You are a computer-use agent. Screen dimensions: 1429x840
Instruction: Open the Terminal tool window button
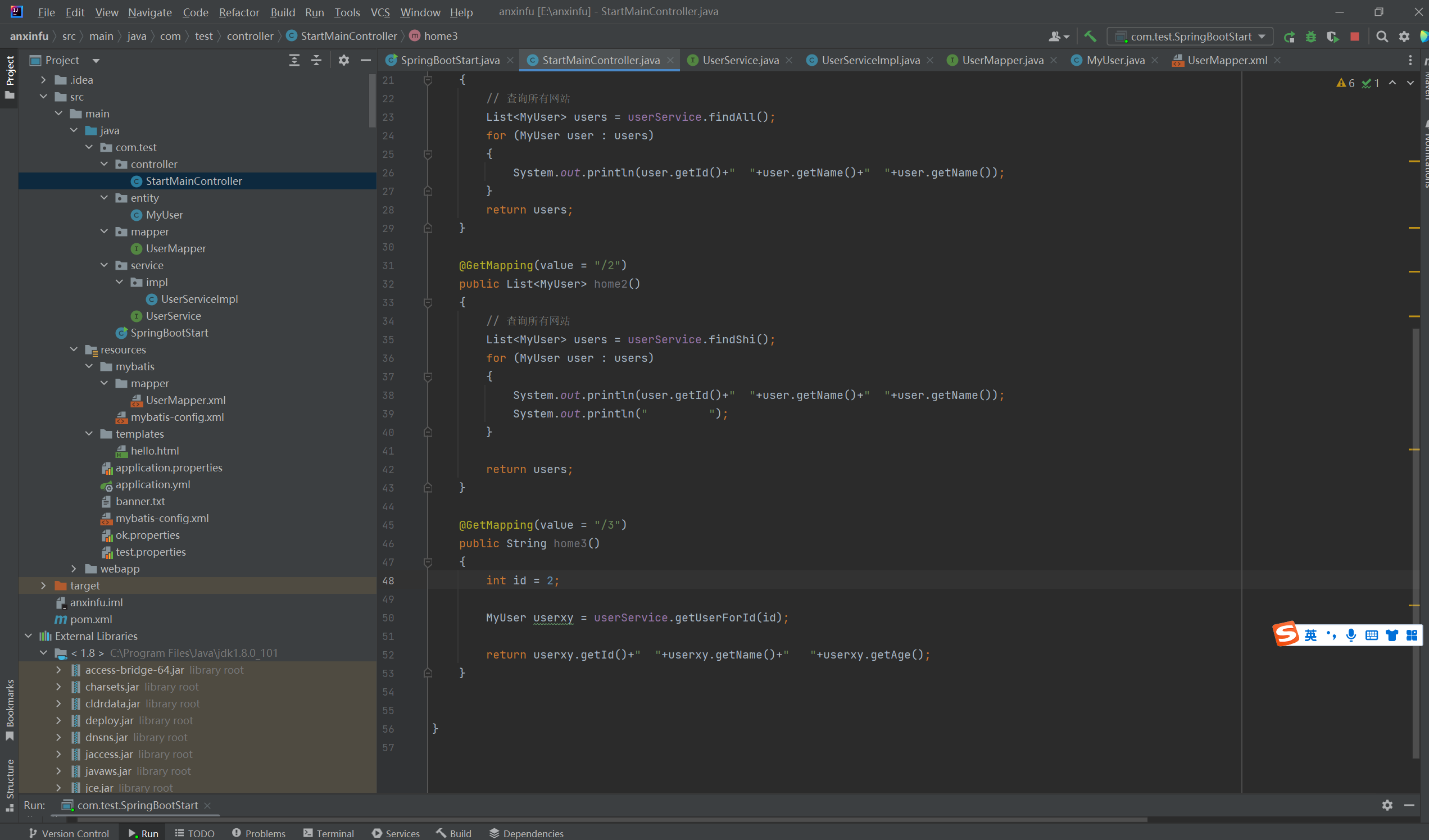click(x=329, y=833)
